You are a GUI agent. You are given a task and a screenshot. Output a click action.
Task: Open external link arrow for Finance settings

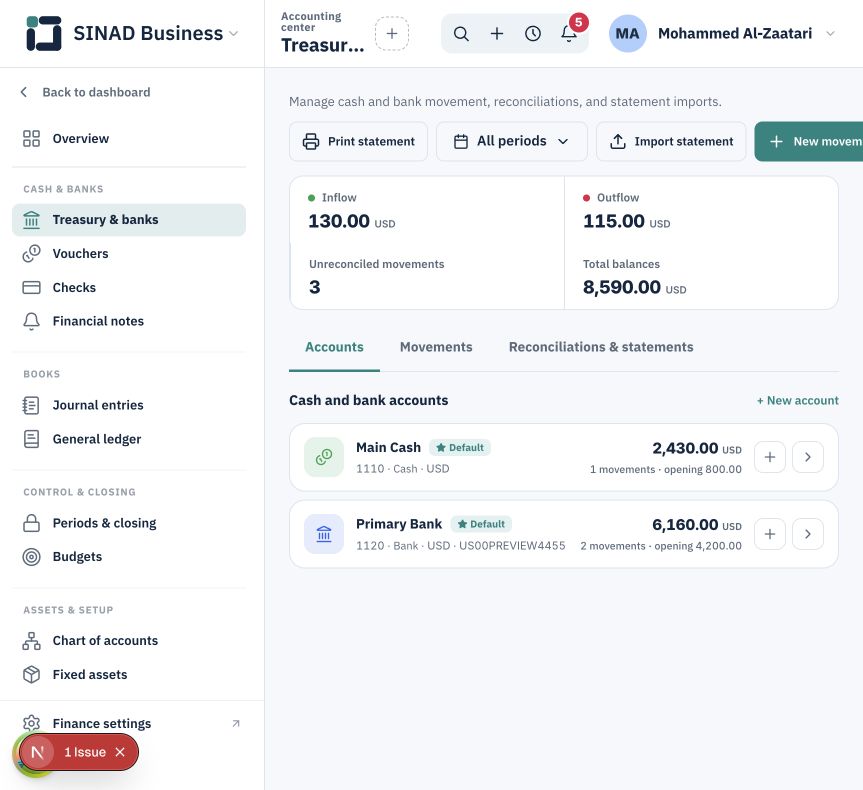click(x=236, y=723)
